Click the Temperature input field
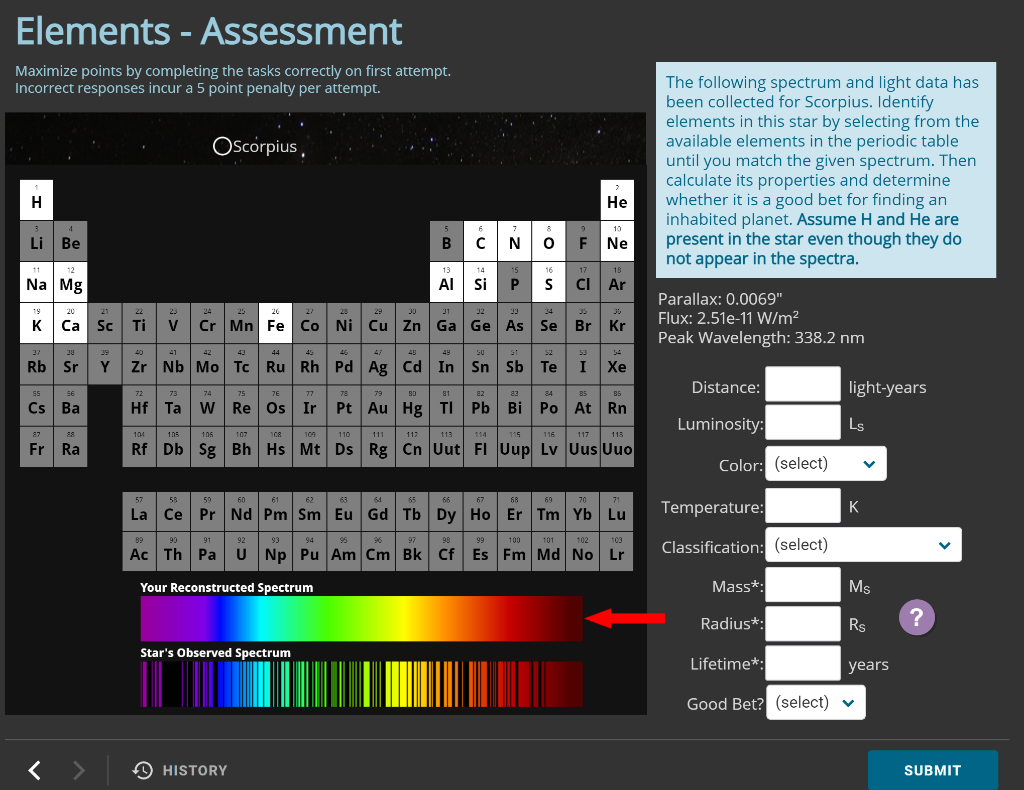Image resolution: width=1024 pixels, height=790 pixels. [x=802, y=506]
